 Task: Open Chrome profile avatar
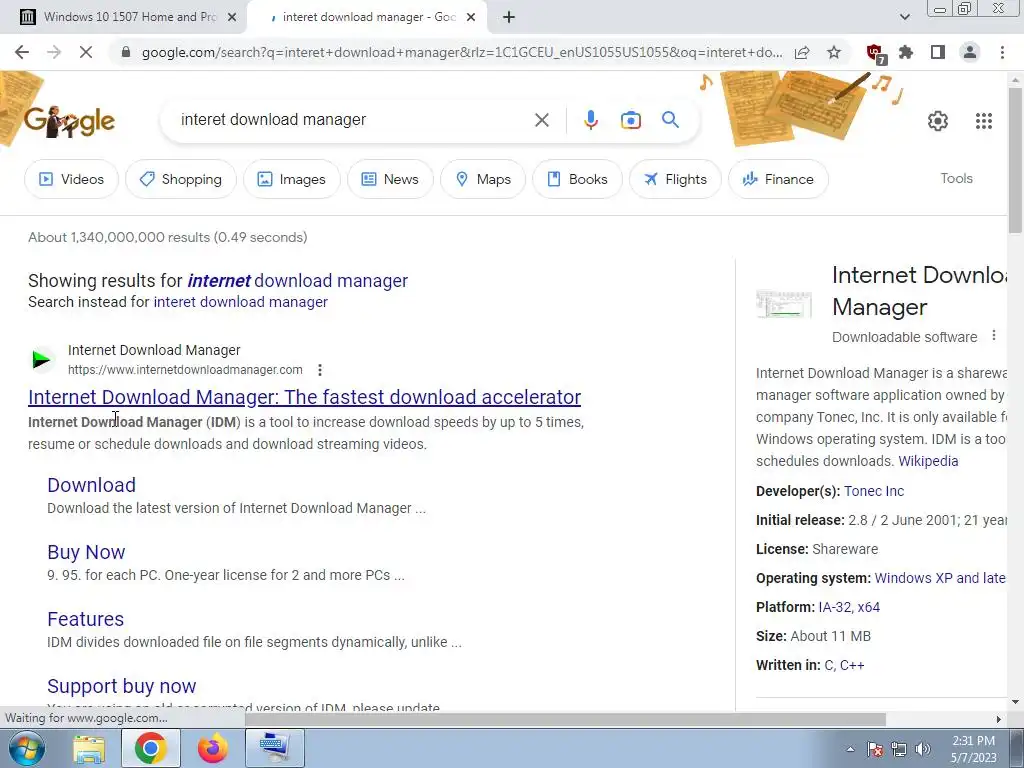pos(970,52)
